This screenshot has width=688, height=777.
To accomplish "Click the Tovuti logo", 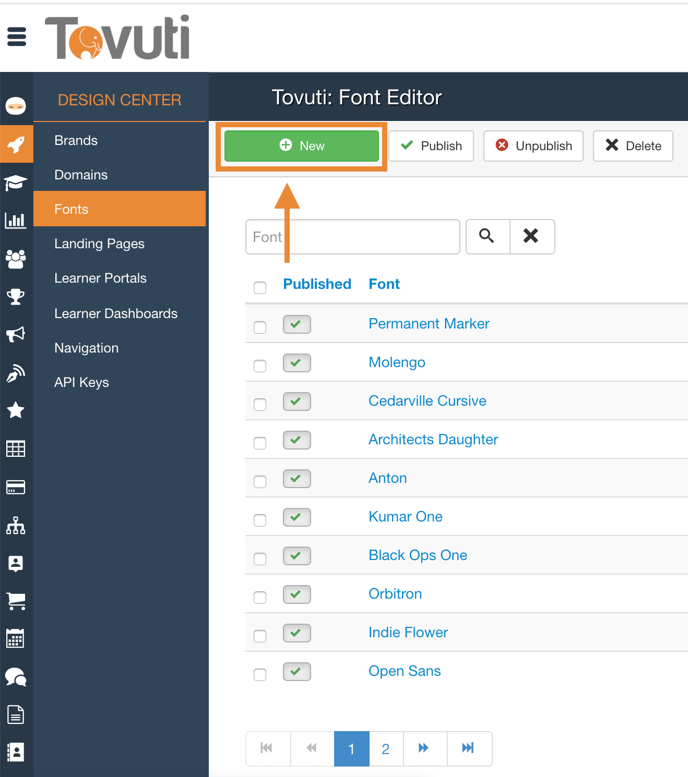I will (117, 38).
